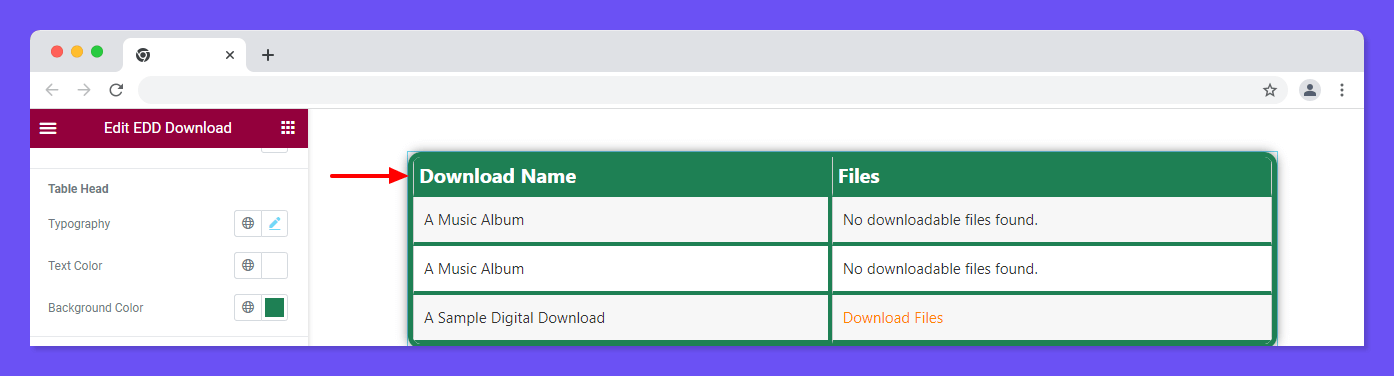The width and height of the screenshot is (1394, 376).
Task: Open the widgets grid panel icon
Action: (x=288, y=128)
